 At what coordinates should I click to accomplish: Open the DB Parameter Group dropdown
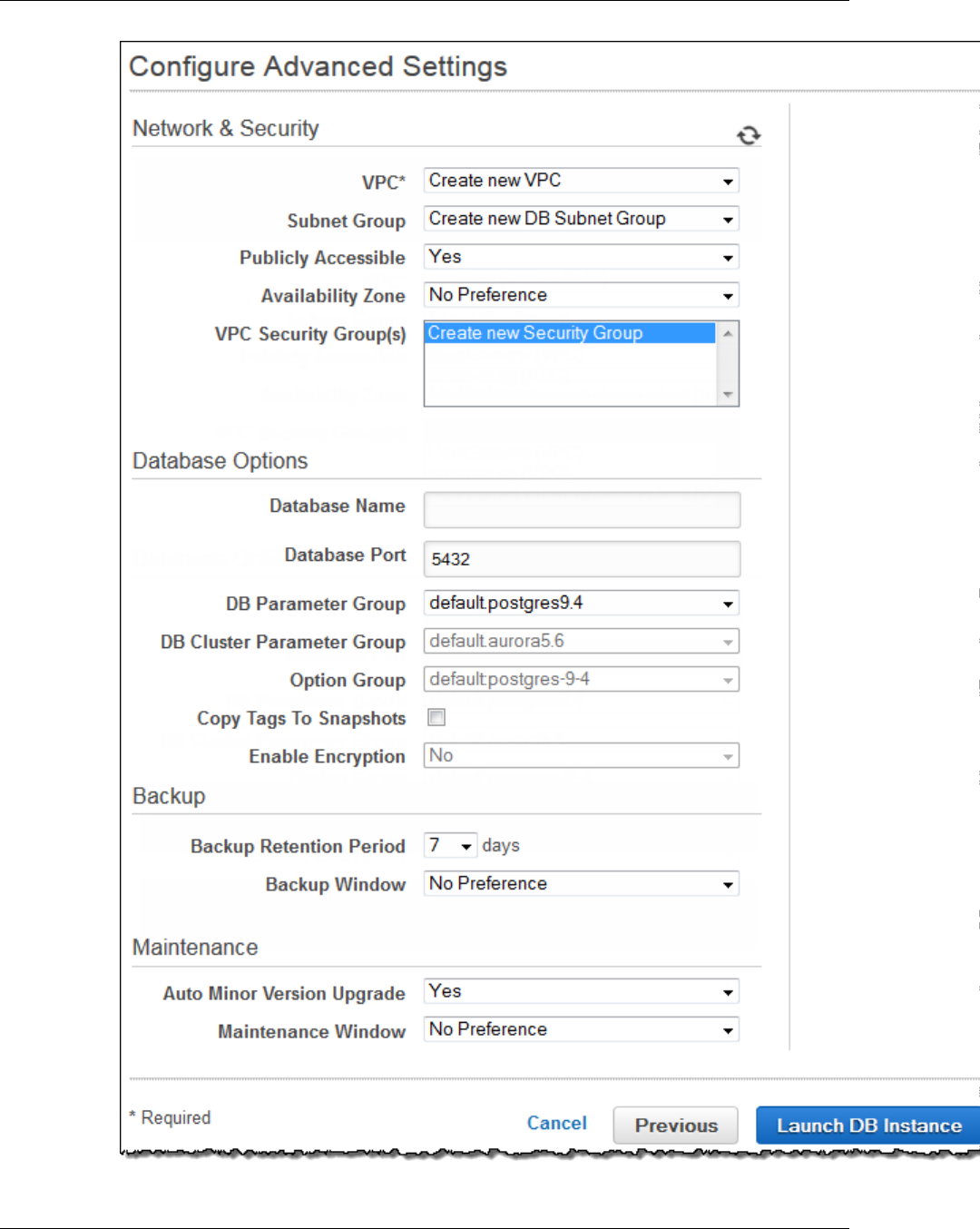click(581, 604)
